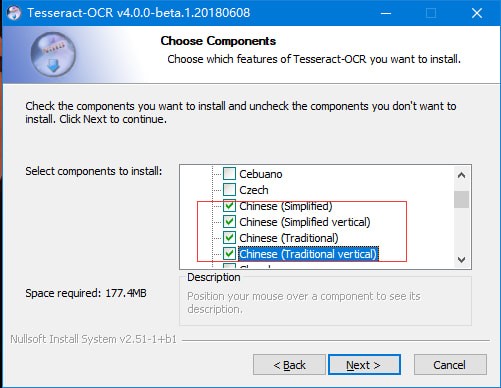Select the Chinese (Traditional vertical) label

[x=308, y=254]
